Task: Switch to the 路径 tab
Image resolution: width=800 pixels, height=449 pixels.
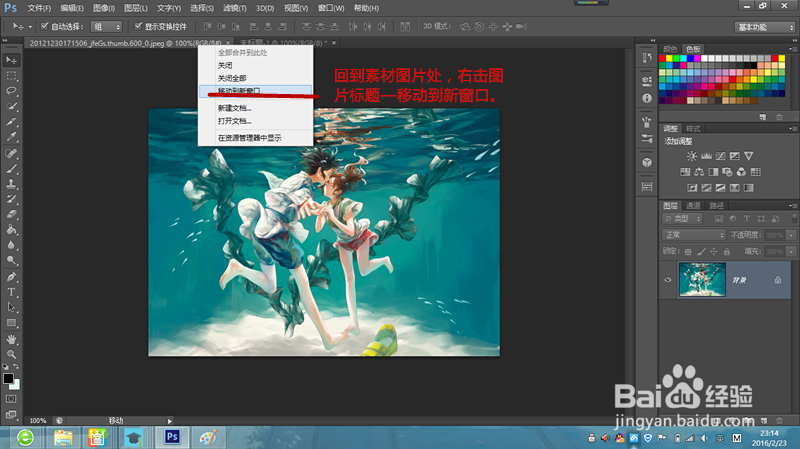Action: click(x=716, y=206)
